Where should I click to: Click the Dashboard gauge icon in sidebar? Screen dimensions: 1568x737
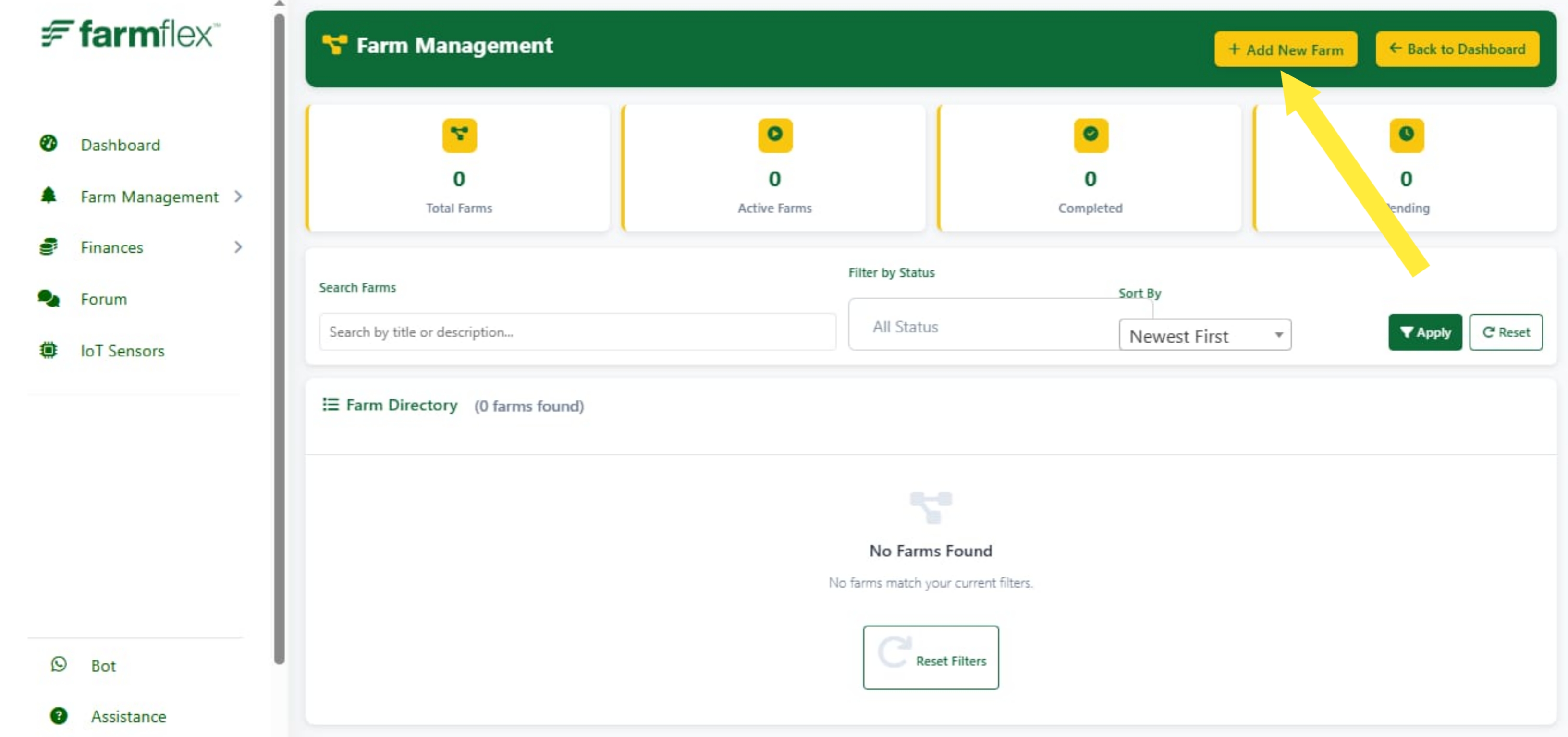coord(48,144)
